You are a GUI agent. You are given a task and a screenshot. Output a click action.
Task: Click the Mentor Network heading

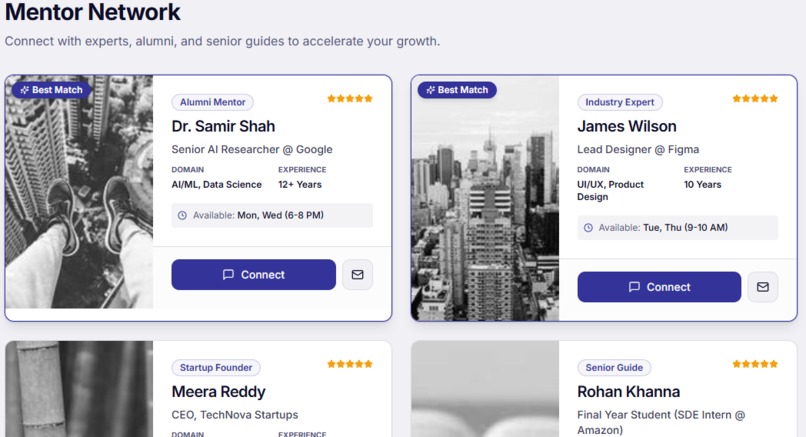93,11
